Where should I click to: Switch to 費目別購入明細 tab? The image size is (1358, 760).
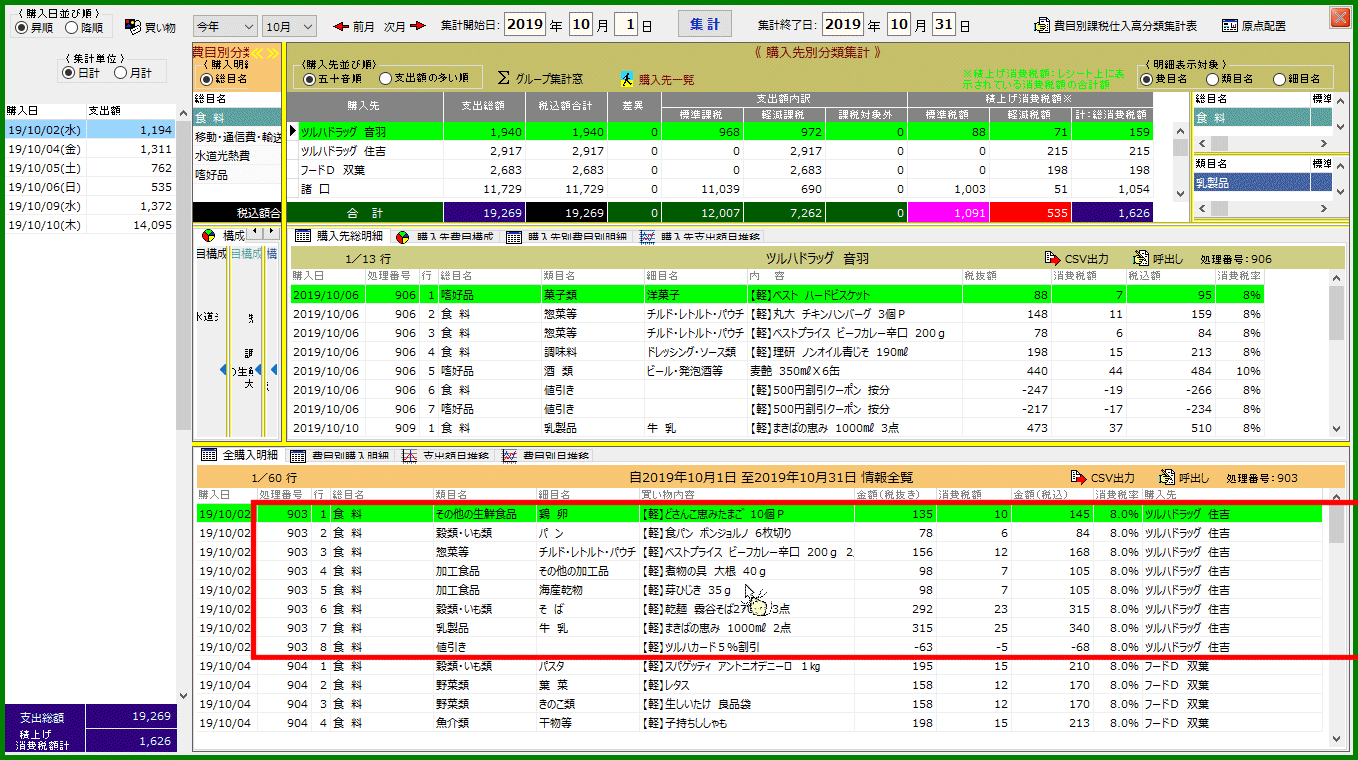point(341,455)
